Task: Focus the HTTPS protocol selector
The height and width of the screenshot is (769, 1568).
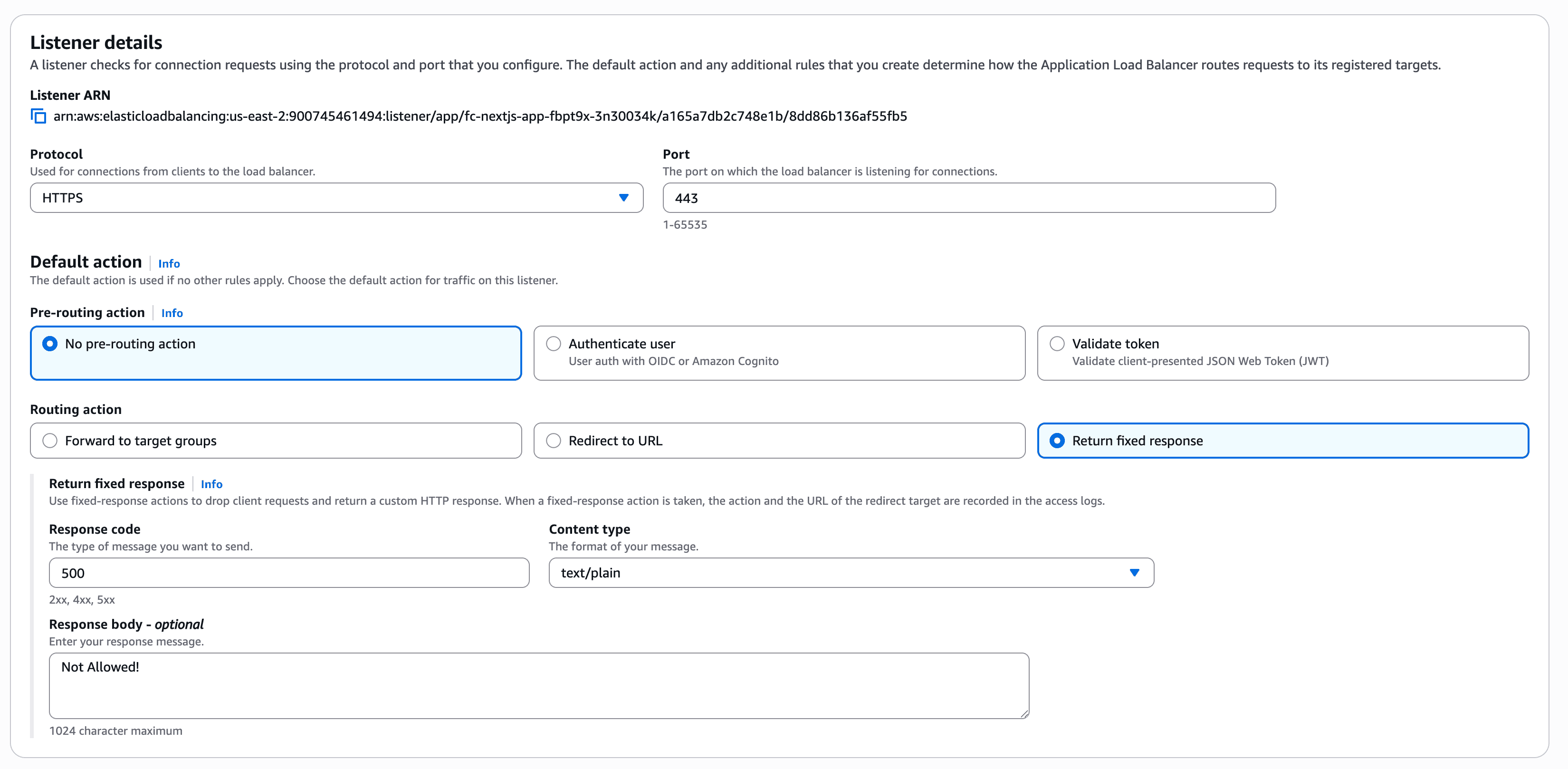Action: pyautogui.click(x=335, y=197)
